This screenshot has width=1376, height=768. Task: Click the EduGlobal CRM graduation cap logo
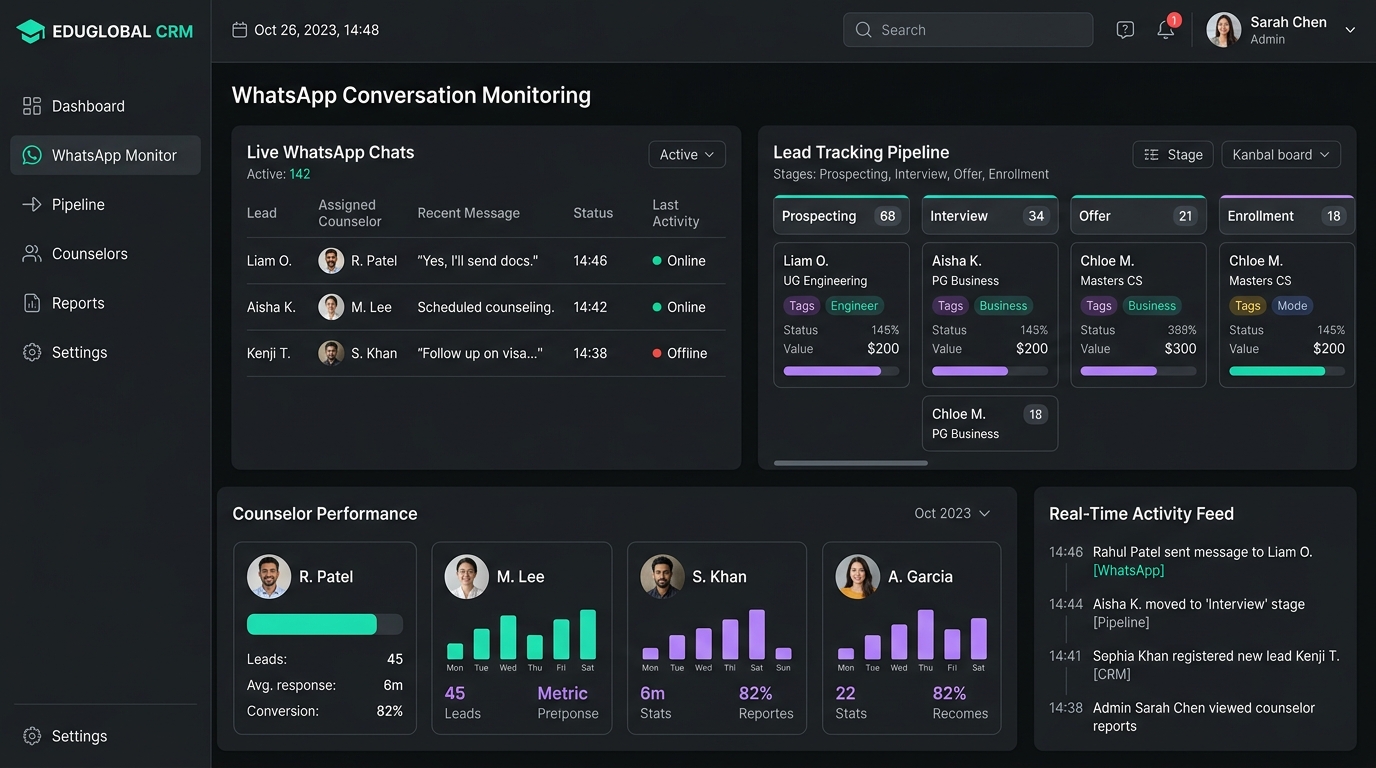click(x=31, y=31)
